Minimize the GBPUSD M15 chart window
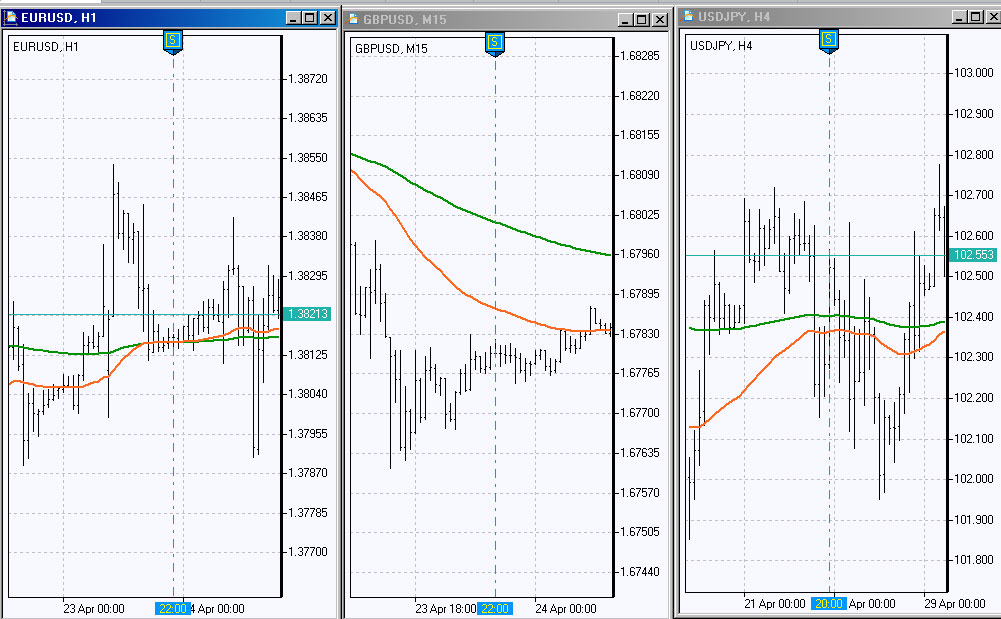The height and width of the screenshot is (619, 1001). click(626, 19)
